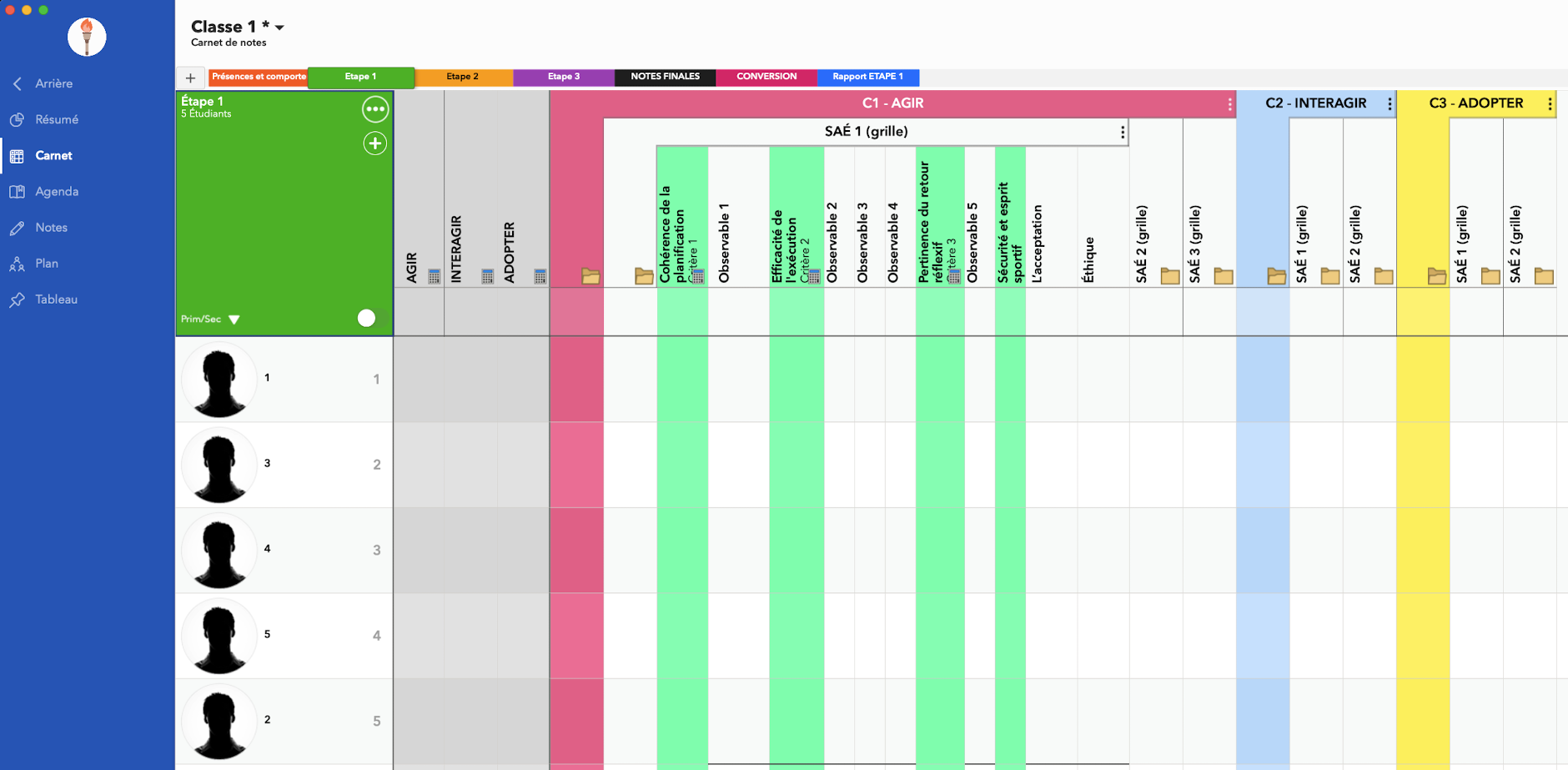
Task: Click the three-dots options button in Étape 1 header
Action: point(374,109)
